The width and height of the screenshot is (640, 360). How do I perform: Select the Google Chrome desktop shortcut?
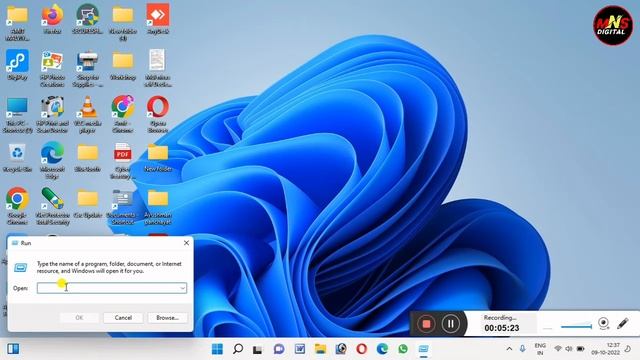[17, 207]
